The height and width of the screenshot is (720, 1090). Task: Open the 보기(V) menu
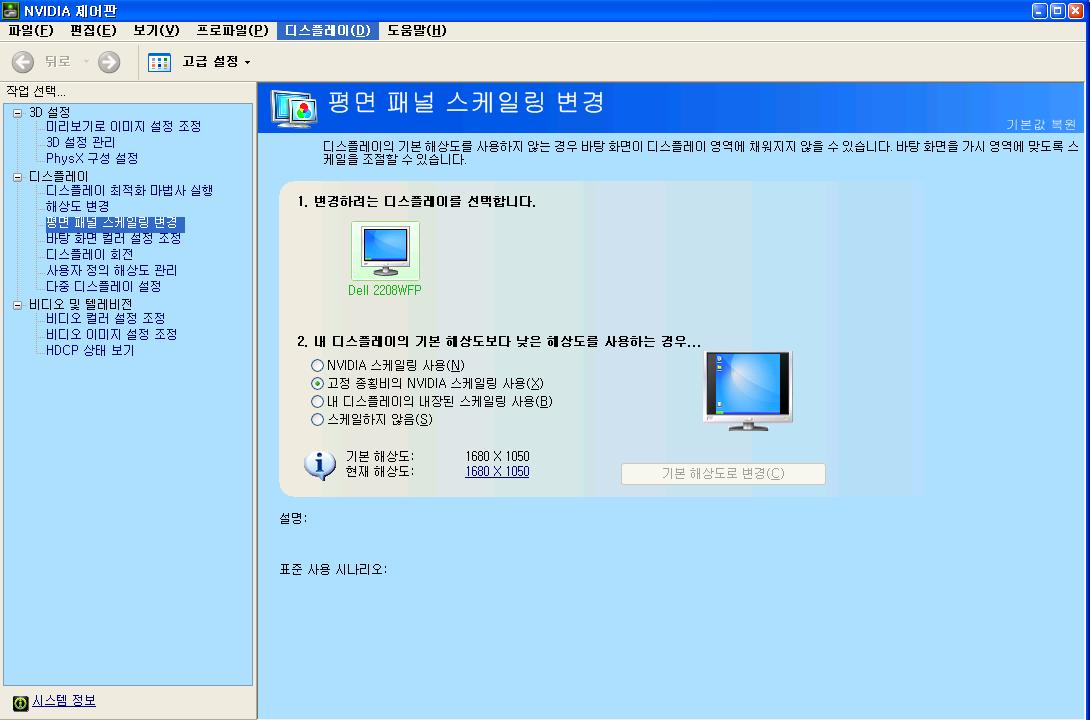click(x=156, y=31)
